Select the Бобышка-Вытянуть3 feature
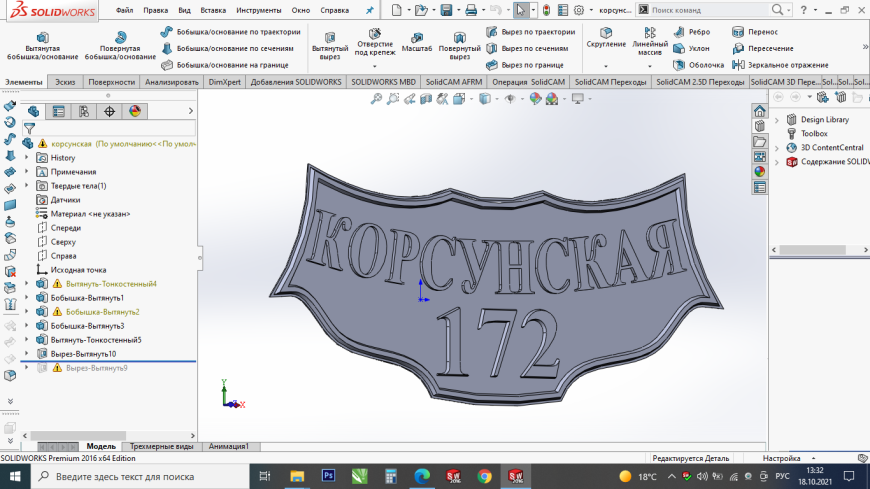The width and height of the screenshot is (870, 489). pos(80,326)
